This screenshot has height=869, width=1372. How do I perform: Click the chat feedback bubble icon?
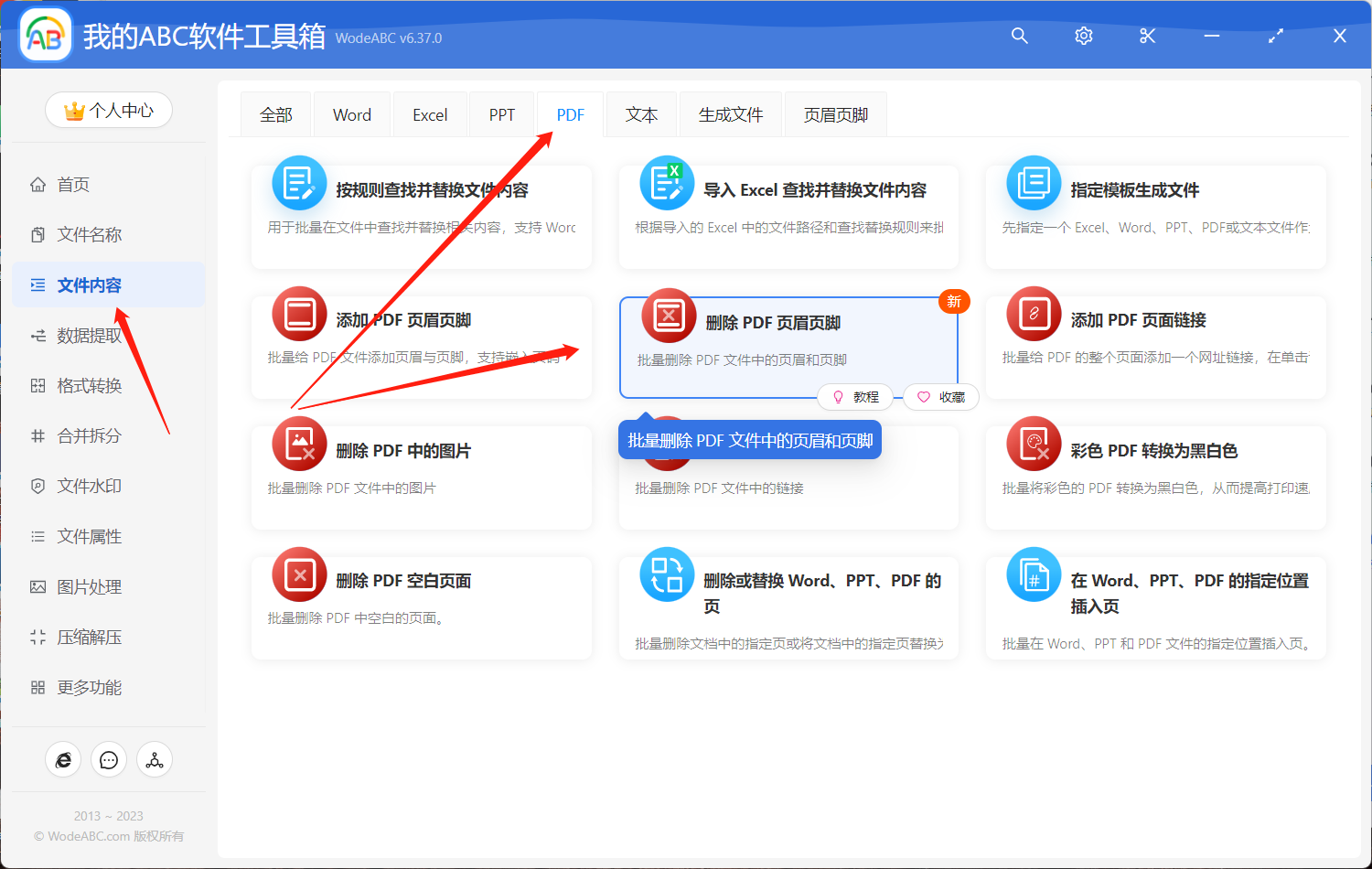tap(109, 759)
